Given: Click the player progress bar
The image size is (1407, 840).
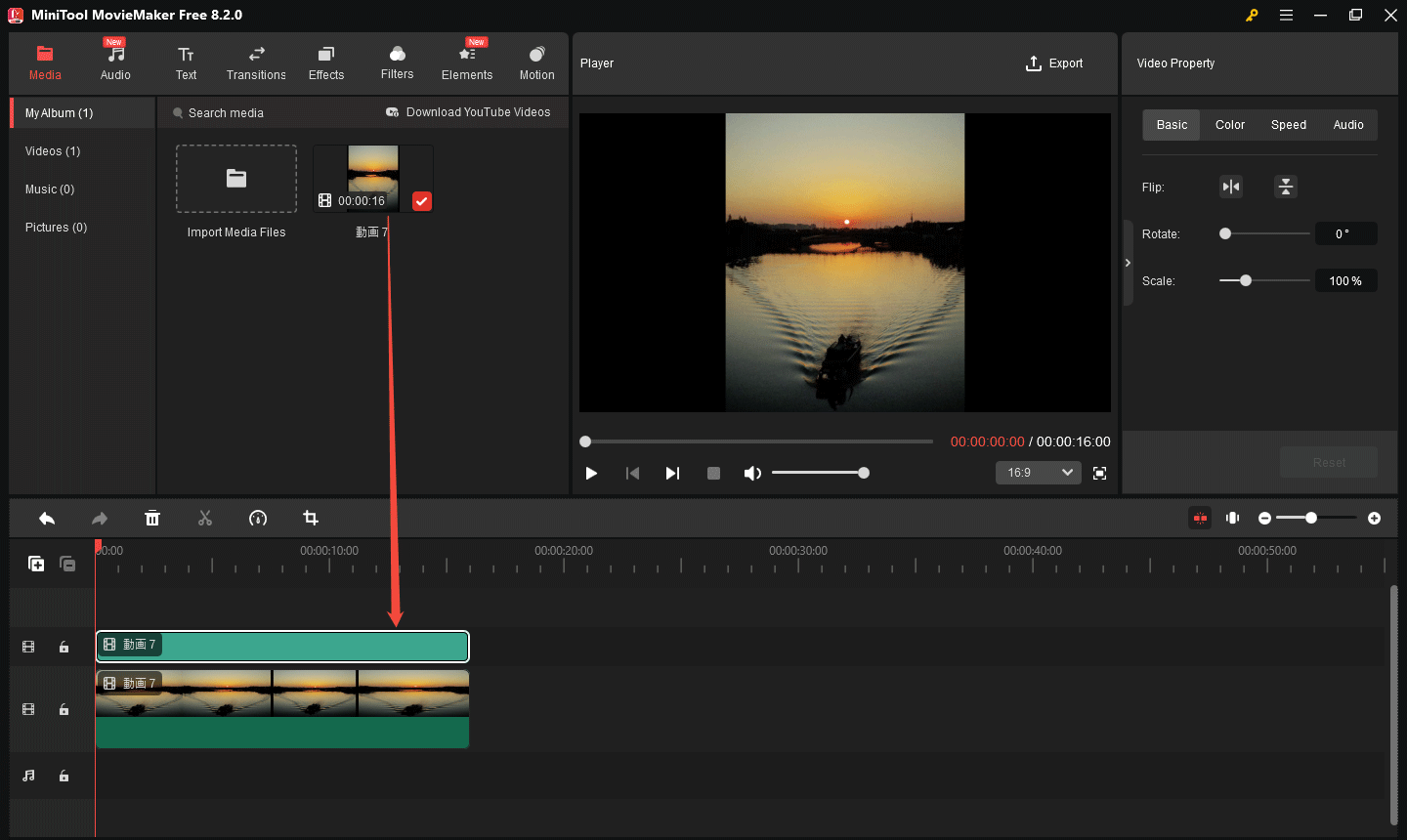Looking at the screenshot, I should point(757,441).
